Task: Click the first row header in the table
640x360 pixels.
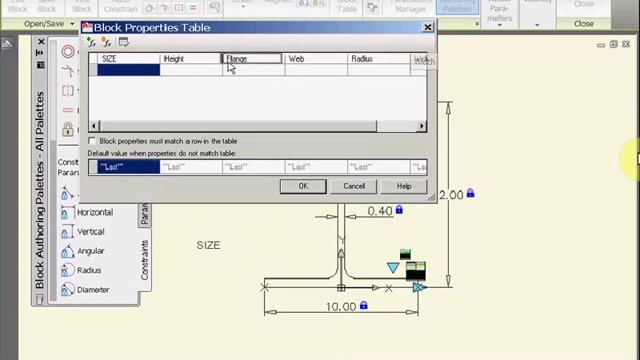Action: (93, 70)
